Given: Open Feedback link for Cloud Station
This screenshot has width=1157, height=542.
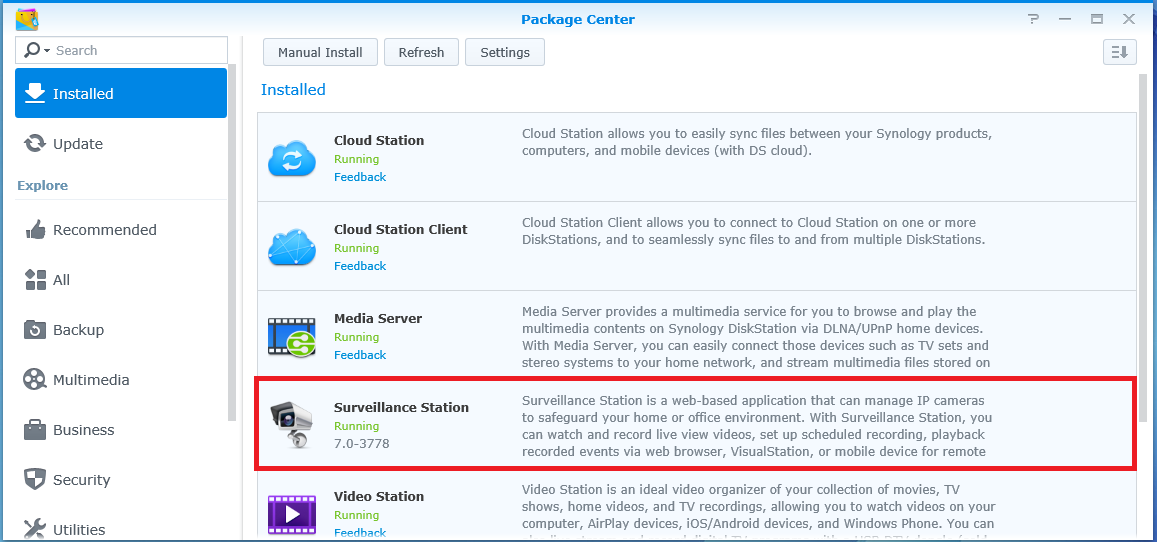Looking at the screenshot, I should tap(360, 177).
